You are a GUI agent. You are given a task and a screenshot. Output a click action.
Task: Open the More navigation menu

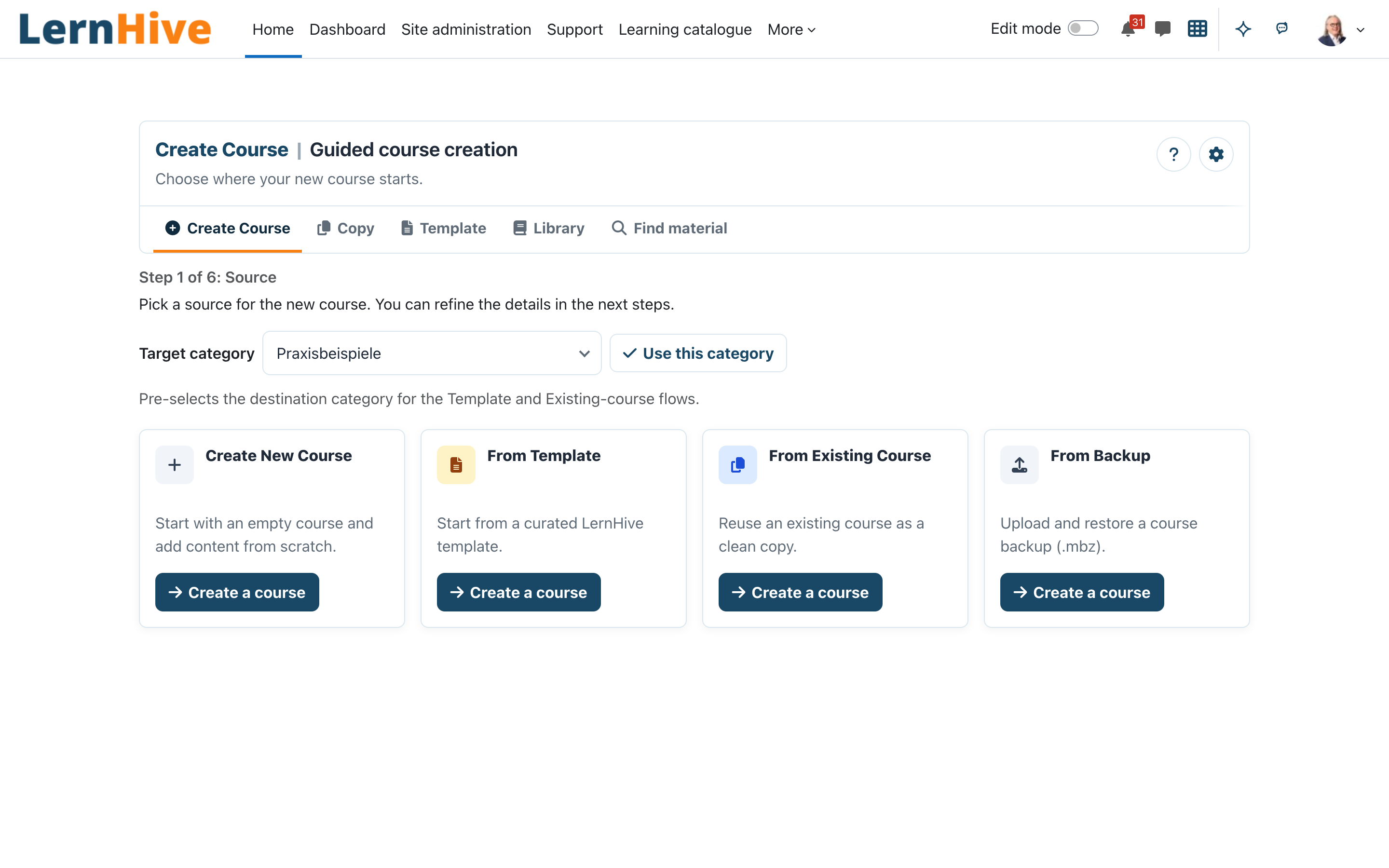(x=791, y=29)
